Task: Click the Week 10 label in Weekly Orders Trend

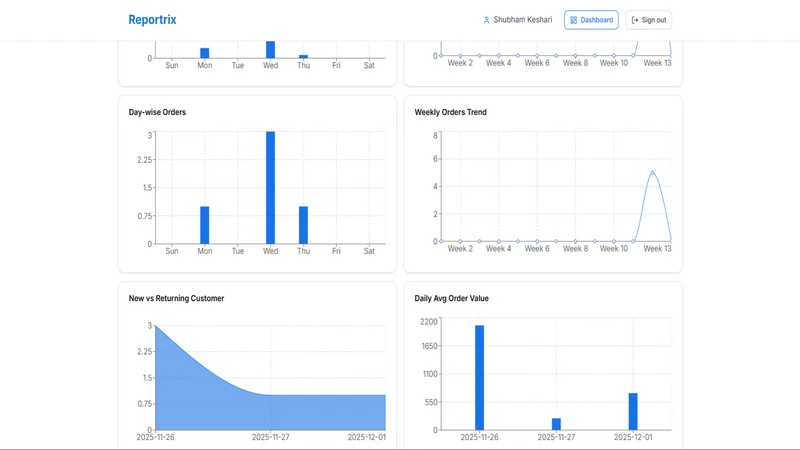Action: [614, 249]
